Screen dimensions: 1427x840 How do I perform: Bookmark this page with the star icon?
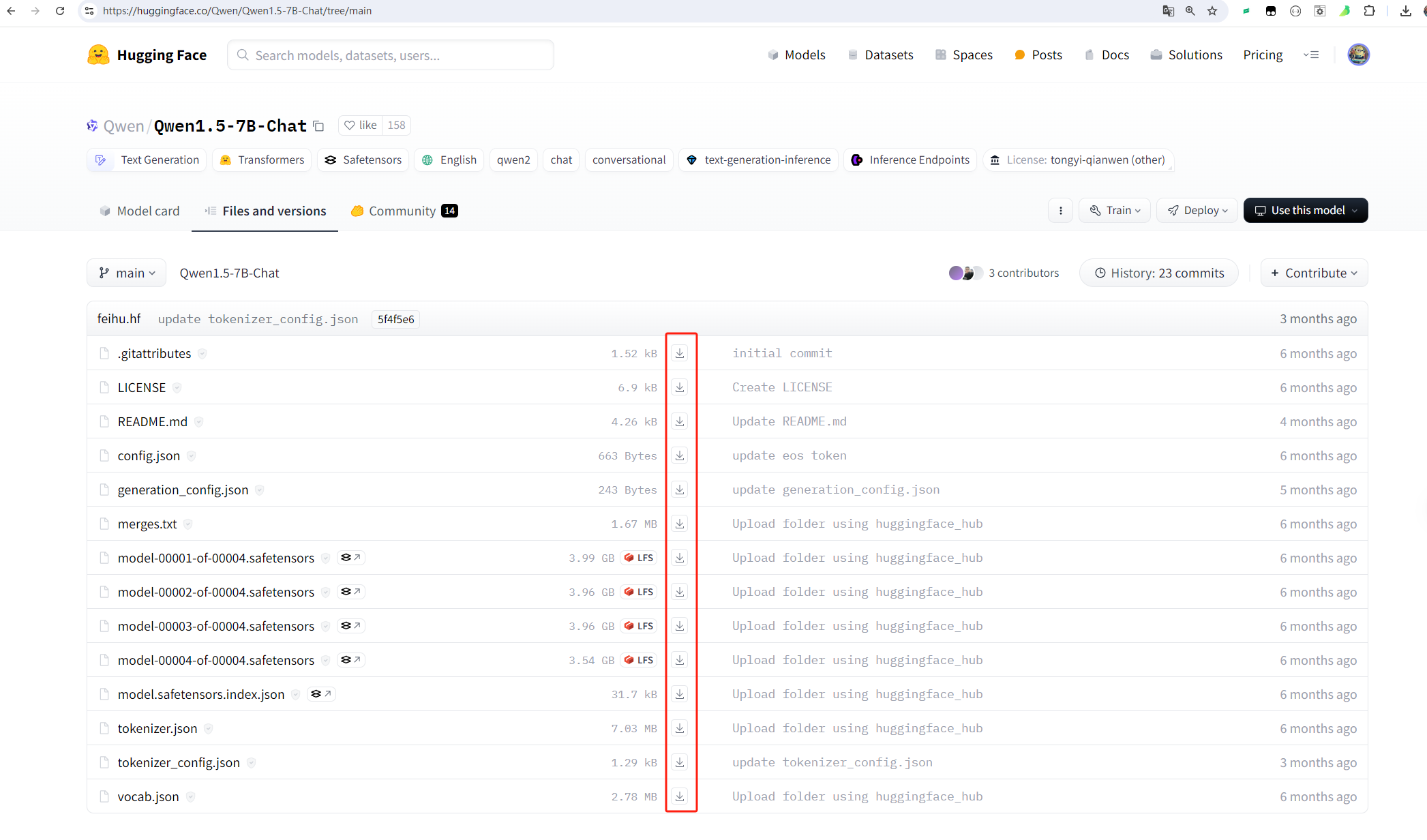[x=1212, y=11]
